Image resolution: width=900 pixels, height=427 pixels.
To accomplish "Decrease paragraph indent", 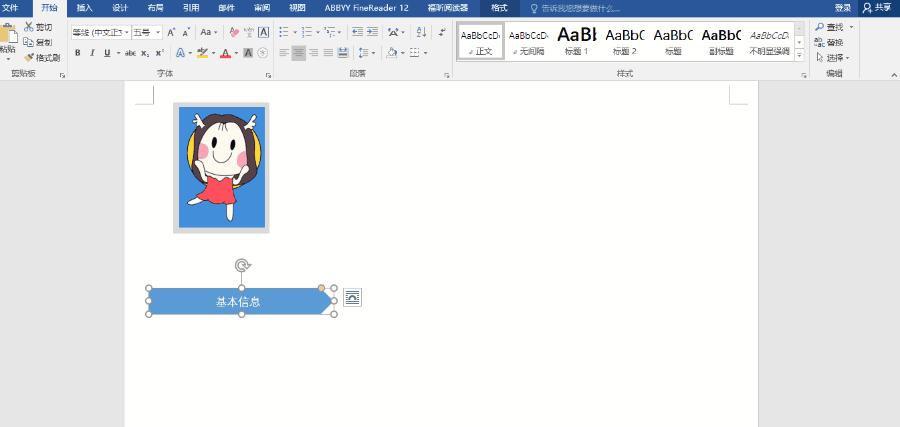I will 358,33.
